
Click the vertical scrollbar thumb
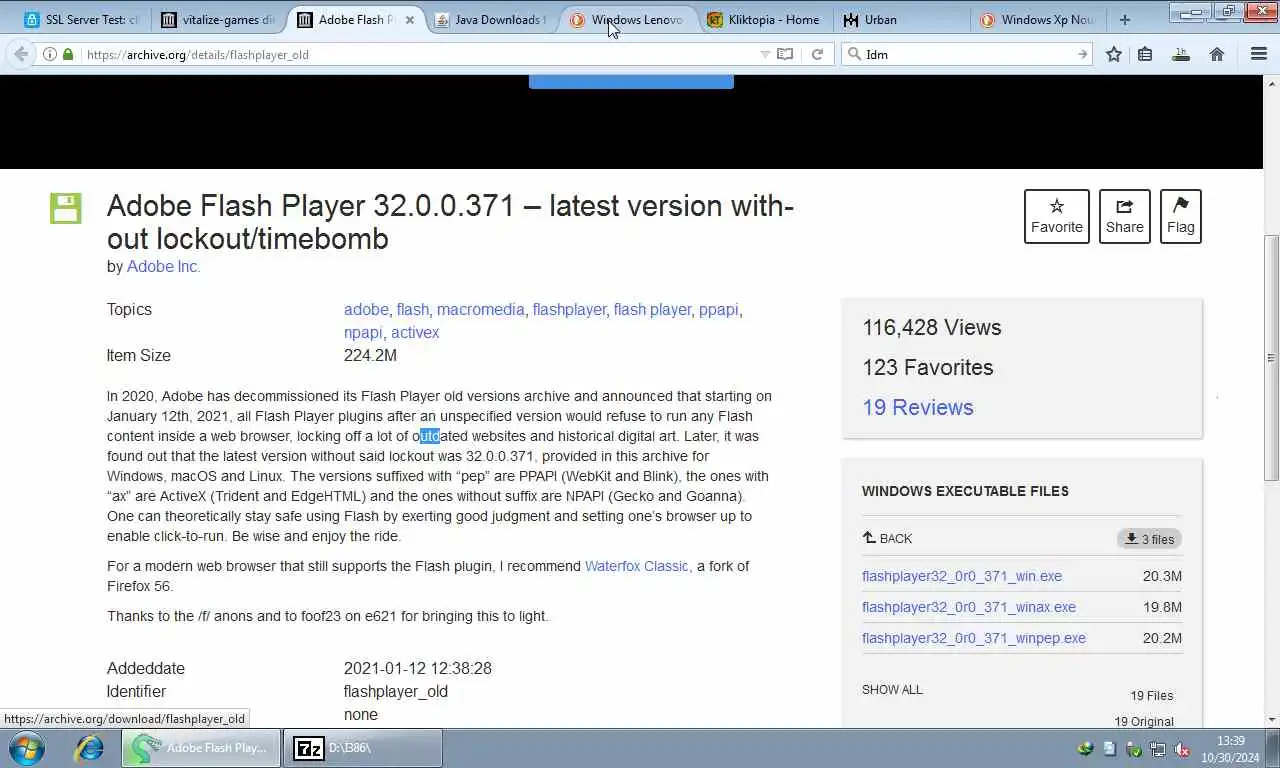click(1271, 359)
